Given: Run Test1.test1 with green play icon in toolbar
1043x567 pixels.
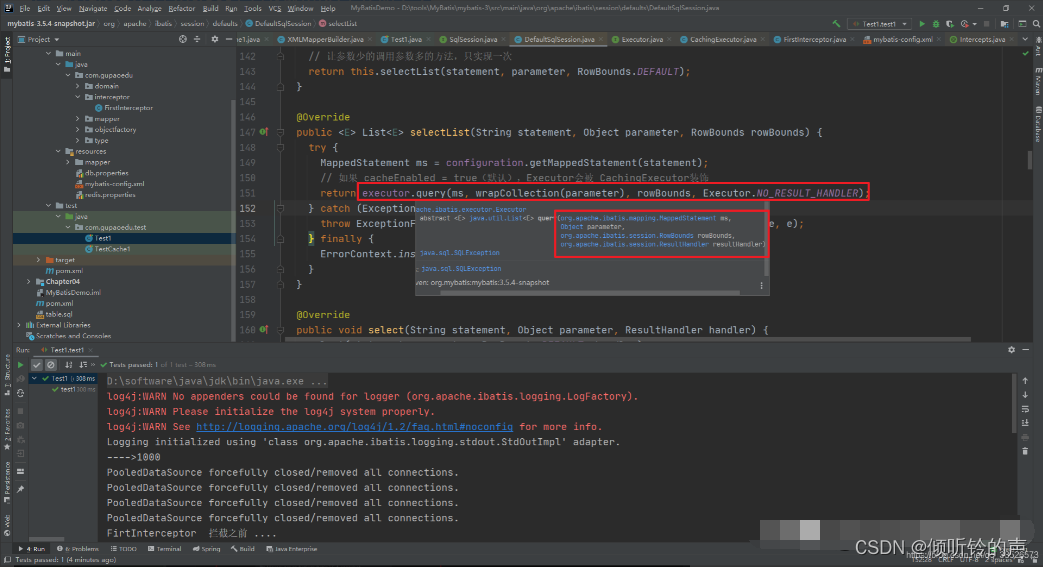Looking at the screenshot, I should tap(922, 24).
